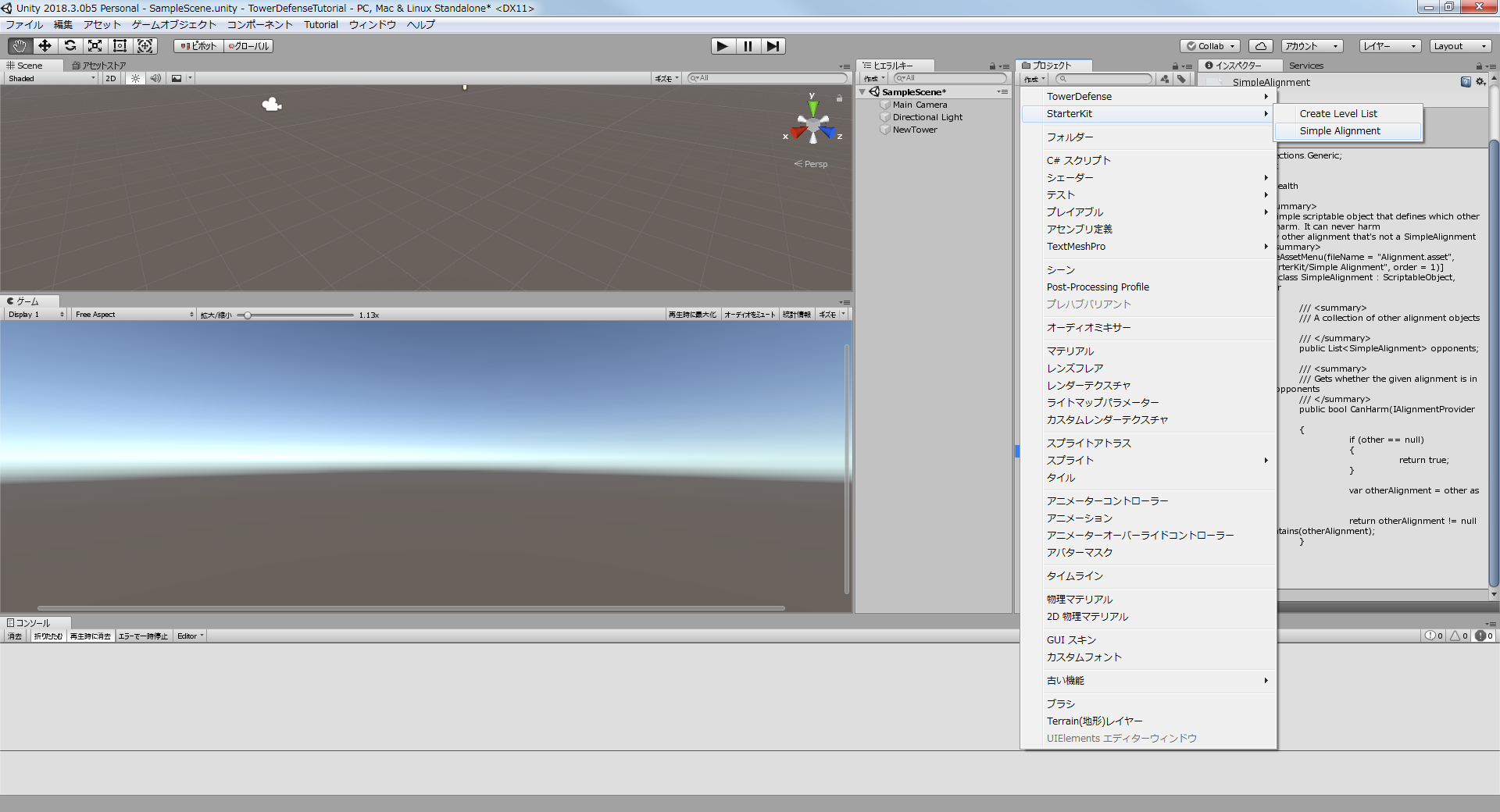
Task: Lock the Project panel padlock
Action: pos(1175,66)
